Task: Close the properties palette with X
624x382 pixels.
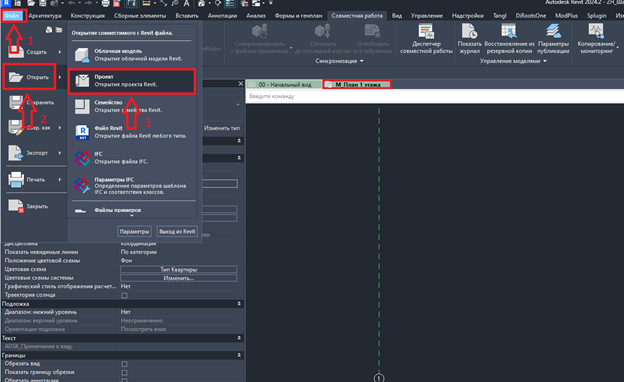Action: coord(240,84)
